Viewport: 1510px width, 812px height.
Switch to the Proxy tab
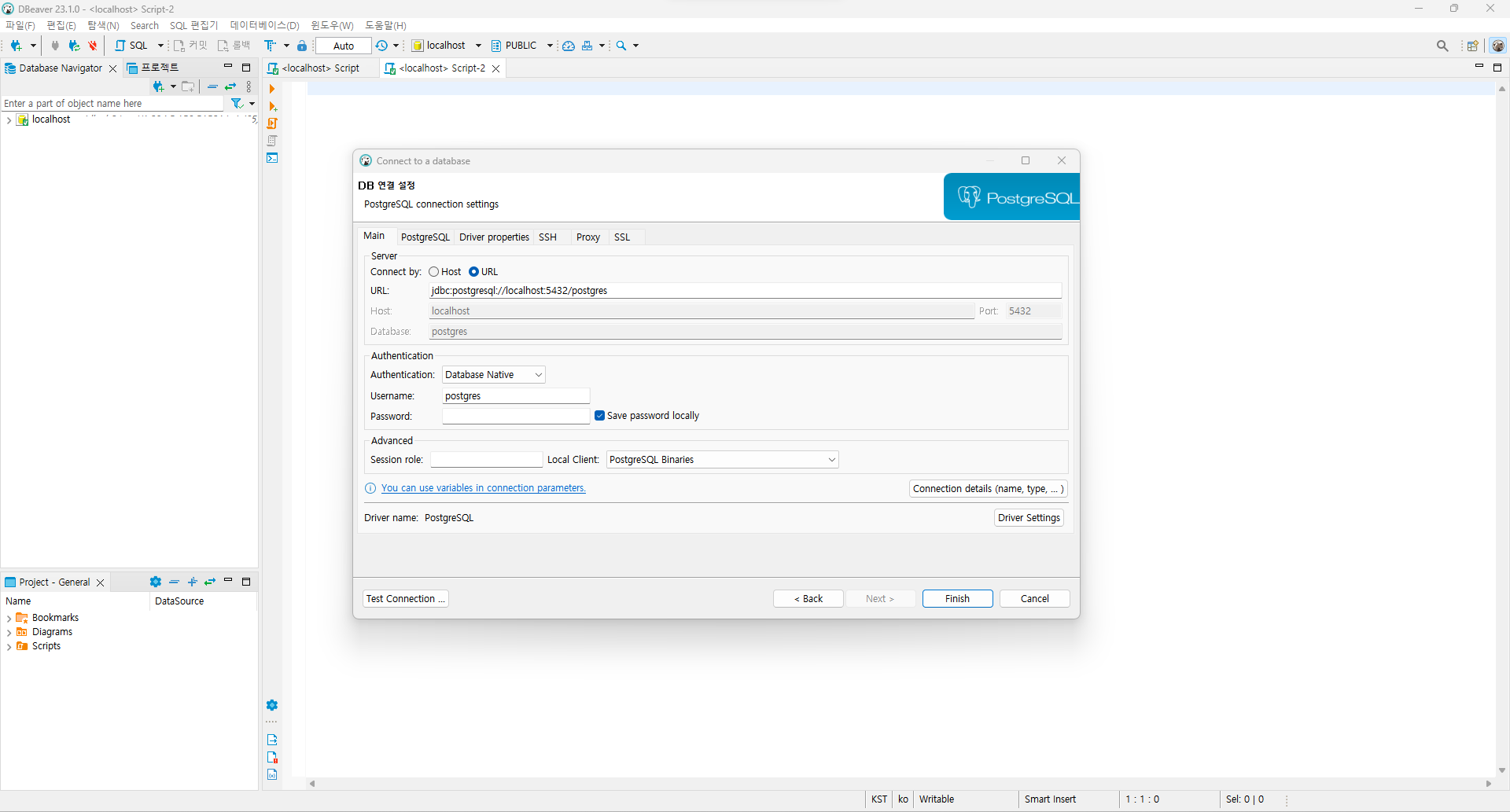(x=587, y=237)
